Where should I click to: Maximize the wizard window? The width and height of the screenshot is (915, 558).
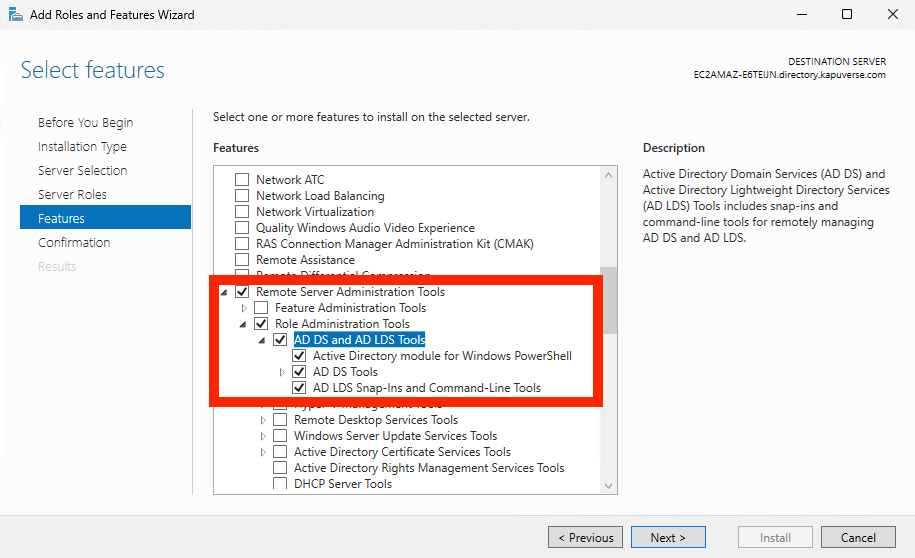click(x=847, y=15)
